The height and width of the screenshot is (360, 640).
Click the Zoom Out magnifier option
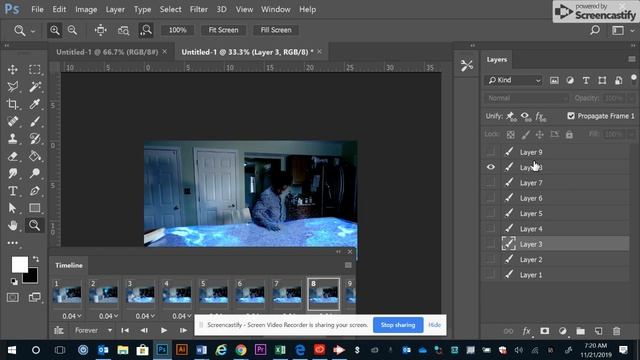point(72,30)
